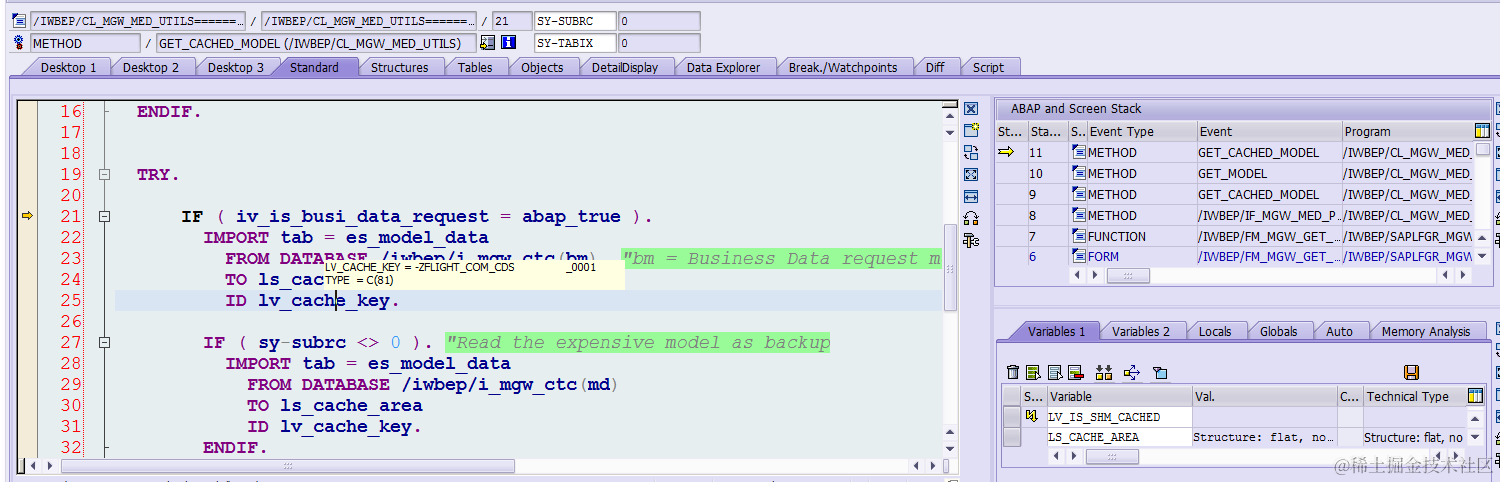Click the orange save floppy icon in Variables panel
This screenshot has height=482, width=1500.
pyautogui.click(x=1411, y=372)
